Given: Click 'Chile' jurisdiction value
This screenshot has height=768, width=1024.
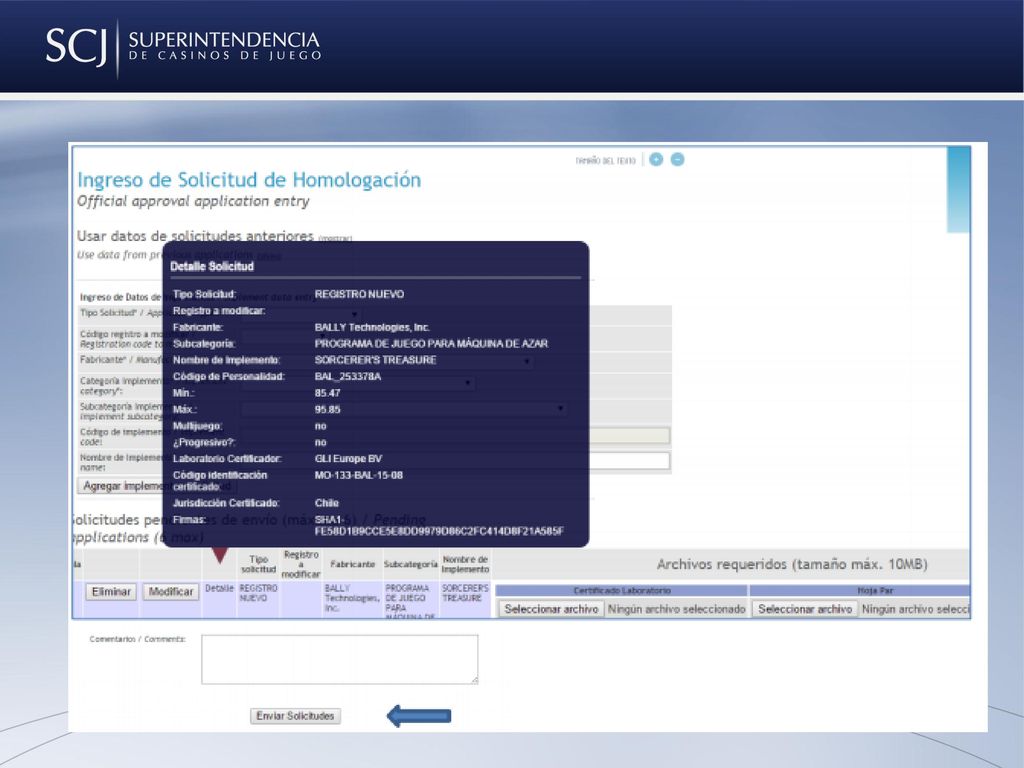Looking at the screenshot, I should click(x=327, y=503).
